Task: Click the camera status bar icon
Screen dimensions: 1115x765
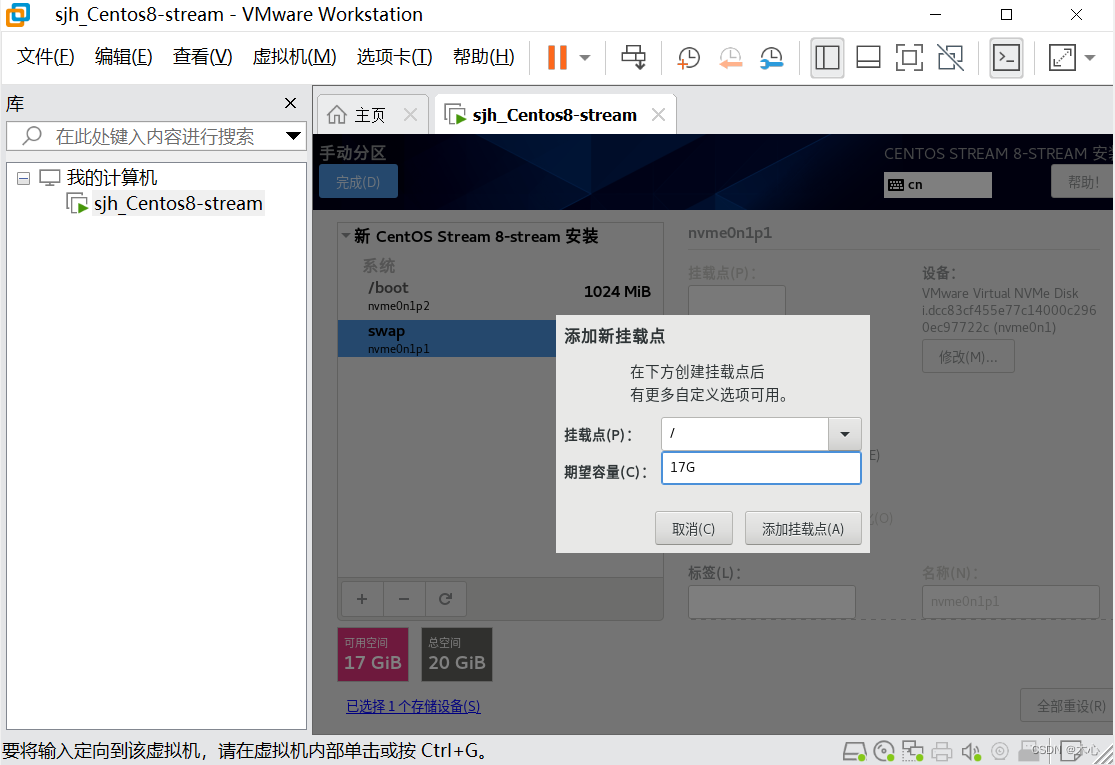Action: [1000, 751]
